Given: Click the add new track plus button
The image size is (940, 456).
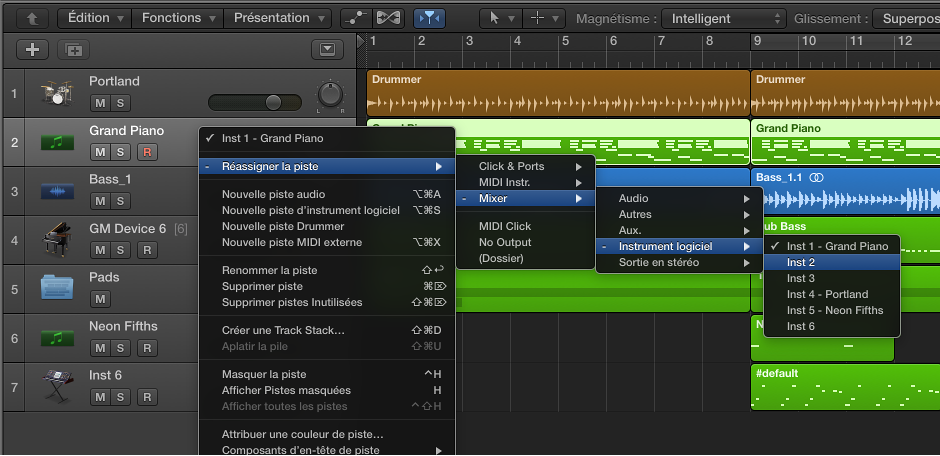Looking at the screenshot, I should point(33,49).
